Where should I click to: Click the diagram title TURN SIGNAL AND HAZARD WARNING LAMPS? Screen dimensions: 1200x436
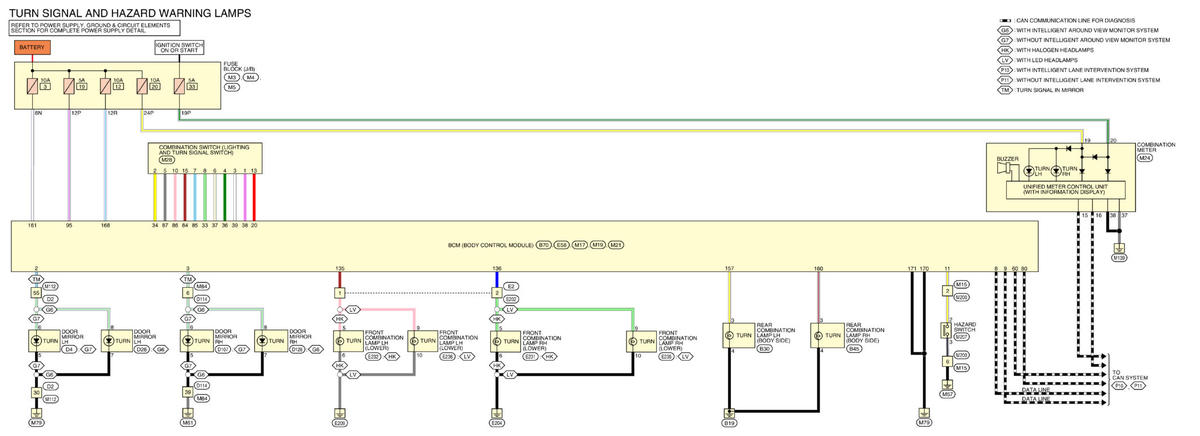point(130,12)
